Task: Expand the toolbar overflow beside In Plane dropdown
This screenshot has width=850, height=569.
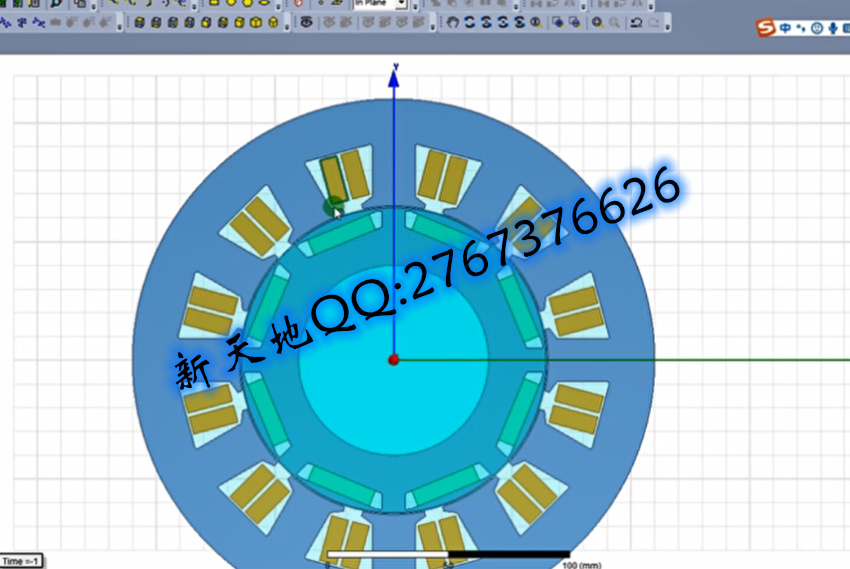Action: point(415,5)
